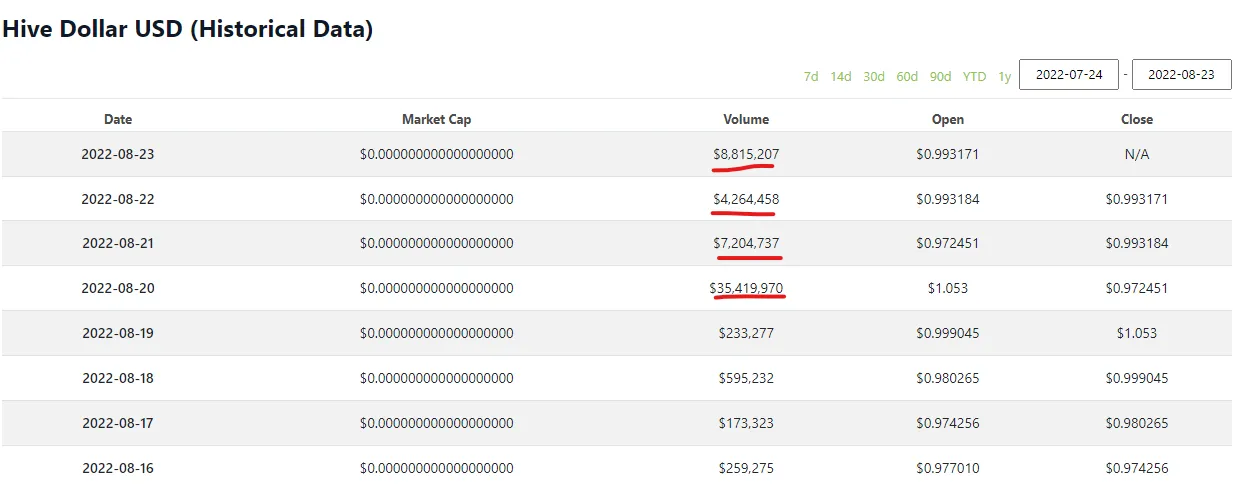Click the Date column header
This screenshot has height=489, width=1233.
(x=118, y=119)
